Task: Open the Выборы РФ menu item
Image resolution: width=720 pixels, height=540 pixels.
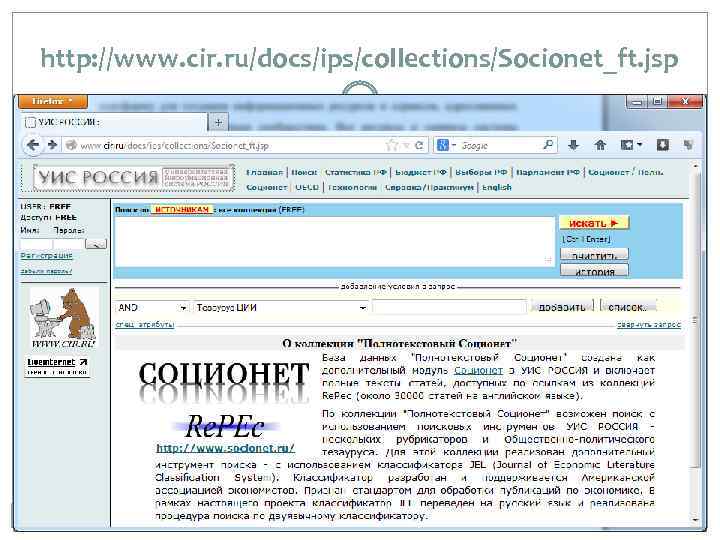Action: coord(481,172)
